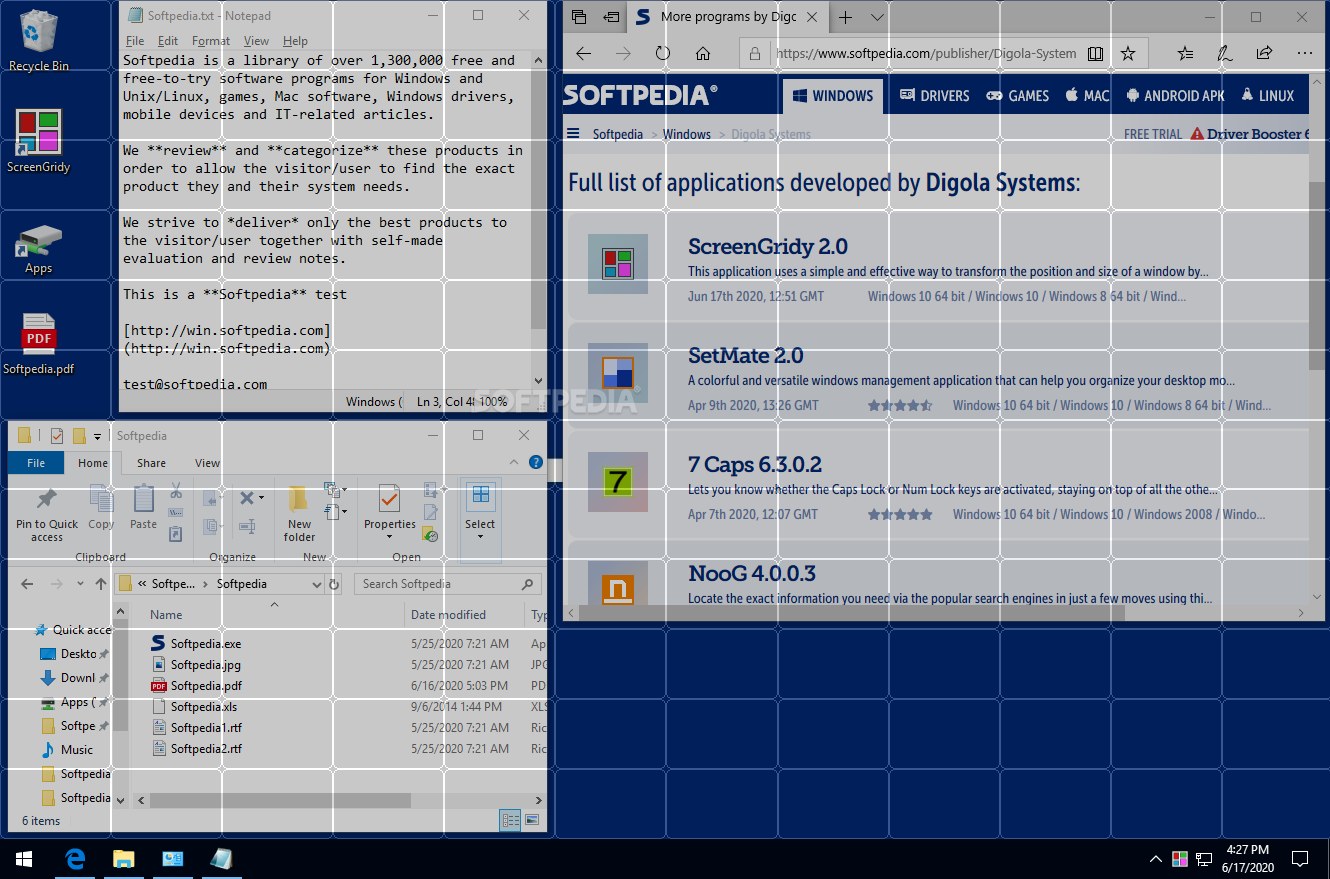Open the ScreenGridy system tray icon
This screenshot has width=1330, height=879.
[1180, 859]
